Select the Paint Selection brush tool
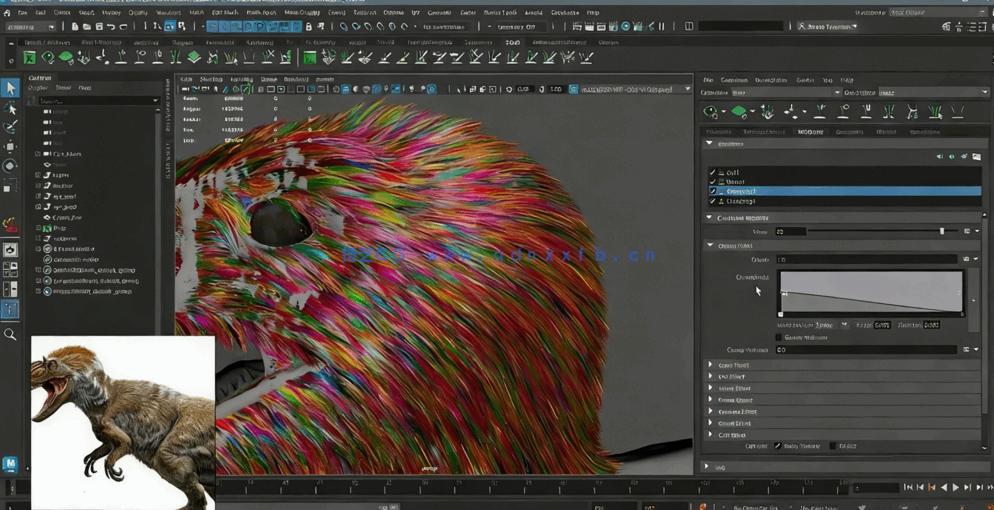This screenshot has height=510, width=994. [x=10, y=127]
